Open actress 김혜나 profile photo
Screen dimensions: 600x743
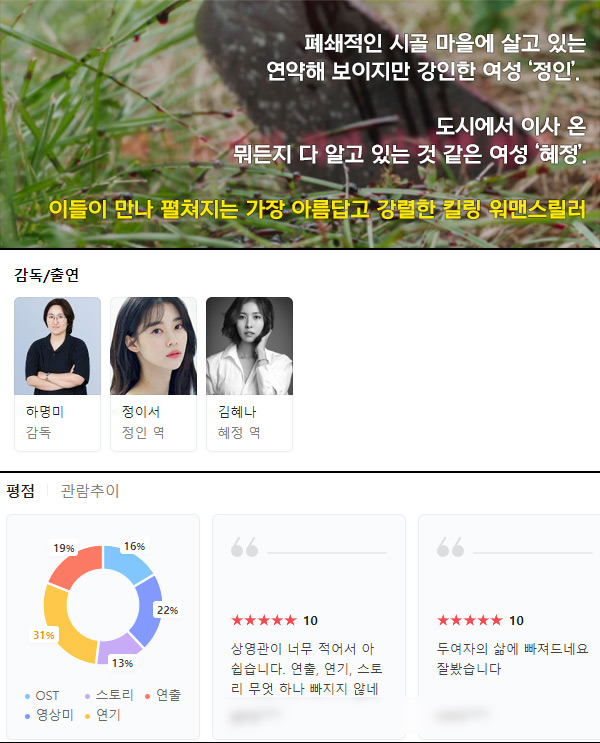point(249,346)
